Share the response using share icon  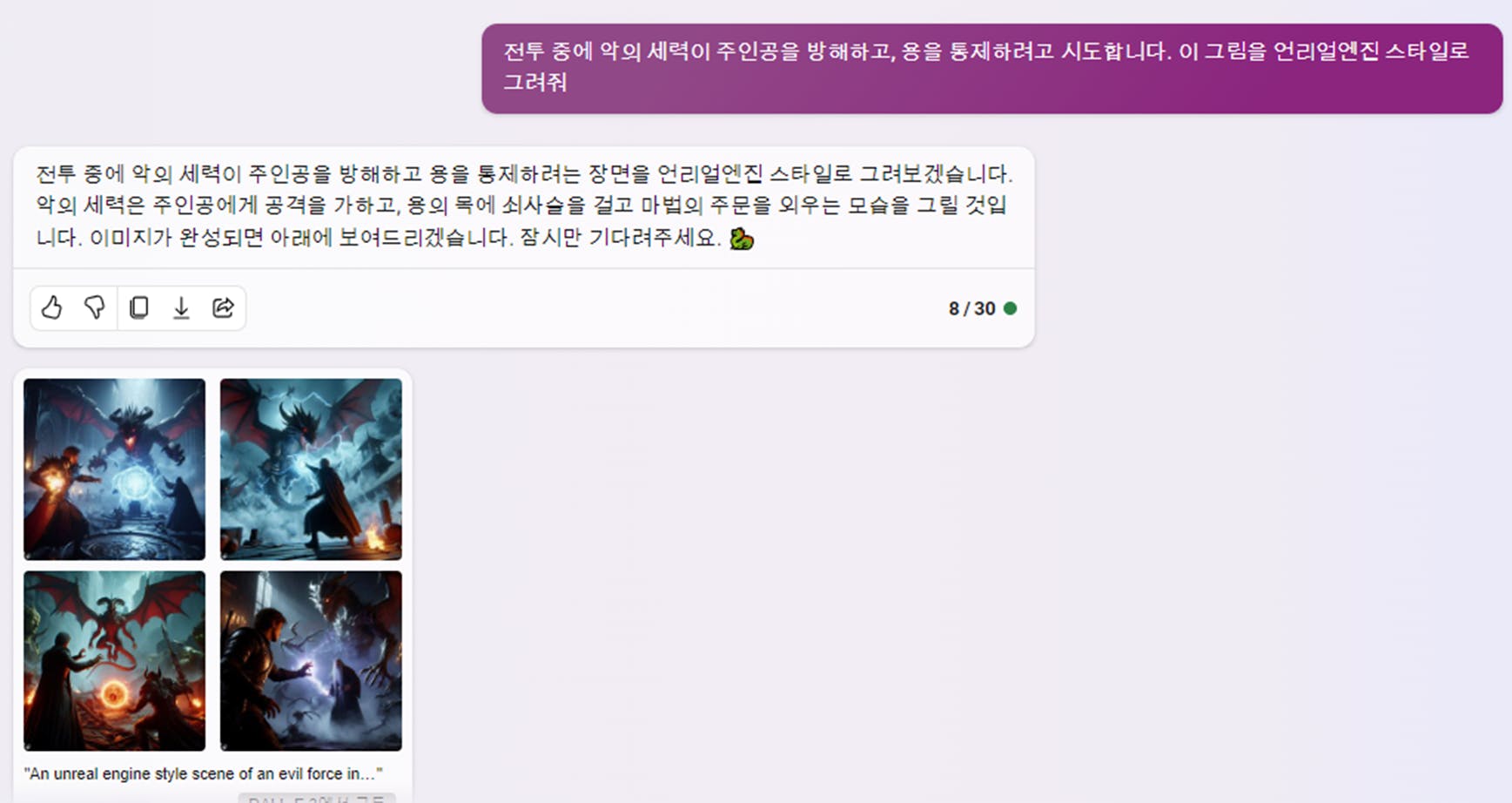pos(224,307)
